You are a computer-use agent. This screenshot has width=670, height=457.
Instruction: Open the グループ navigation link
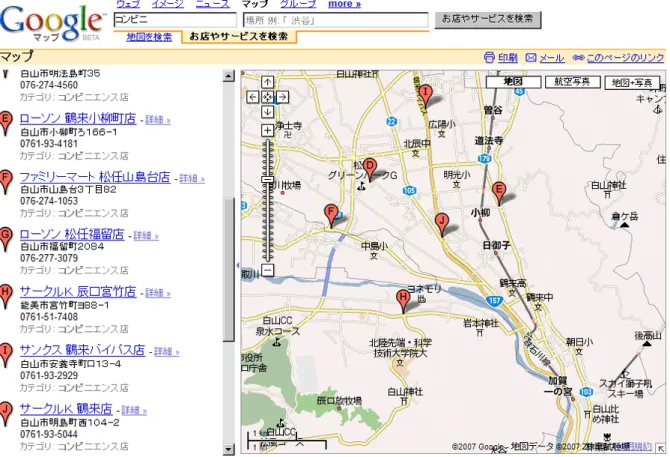pyautogui.click(x=298, y=4)
